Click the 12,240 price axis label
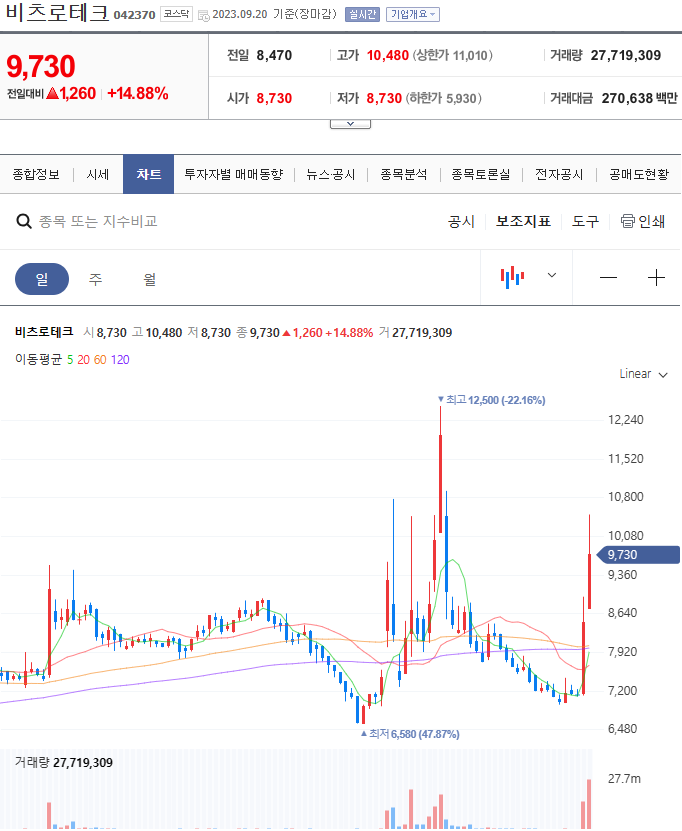 pyautogui.click(x=625, y=420)
